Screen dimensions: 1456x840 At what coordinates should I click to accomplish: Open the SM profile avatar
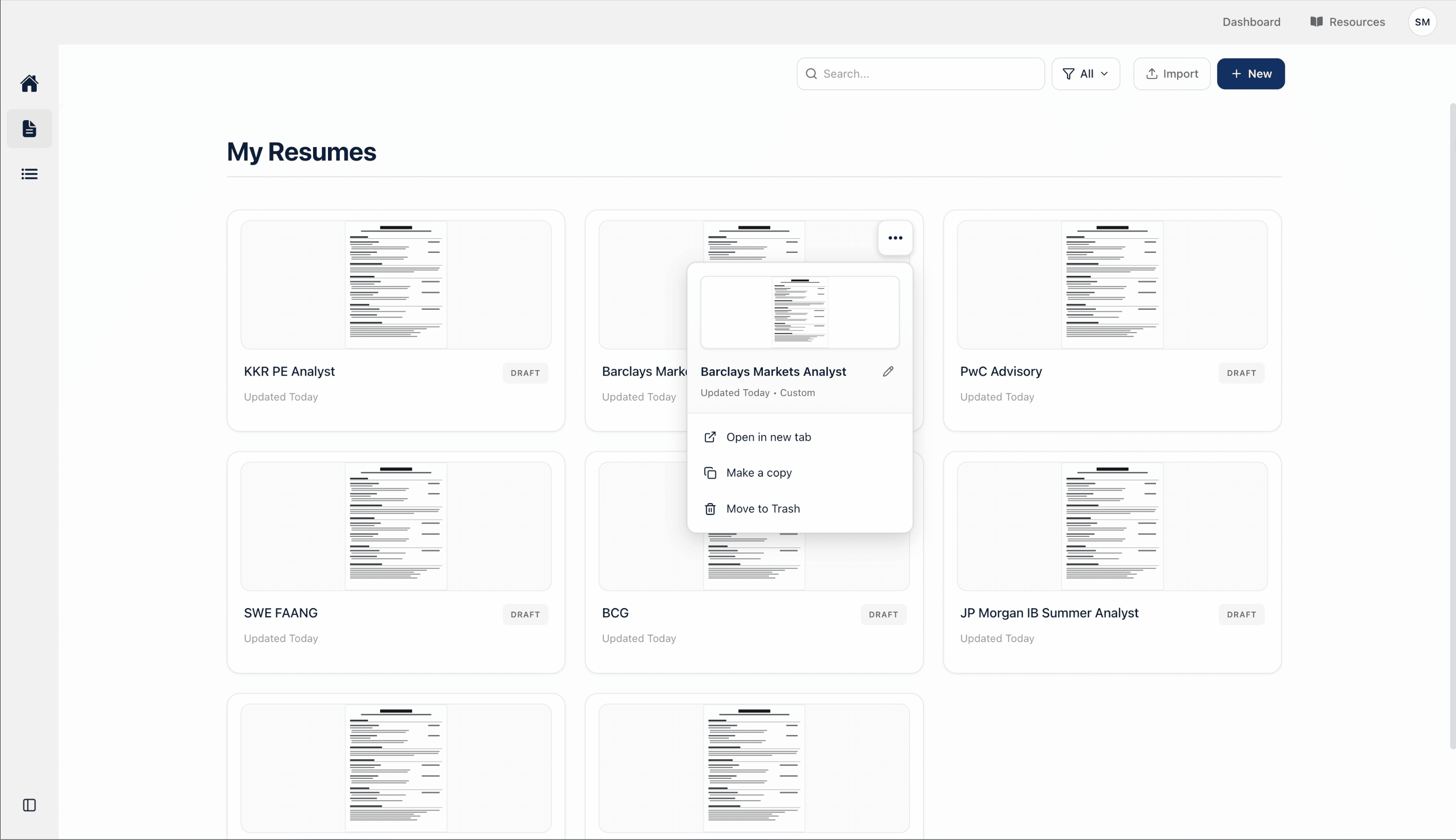[x=1422, y=22]
